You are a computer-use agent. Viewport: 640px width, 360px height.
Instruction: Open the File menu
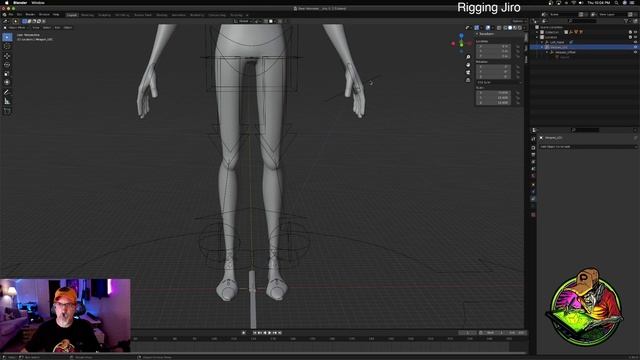point(11,15)
